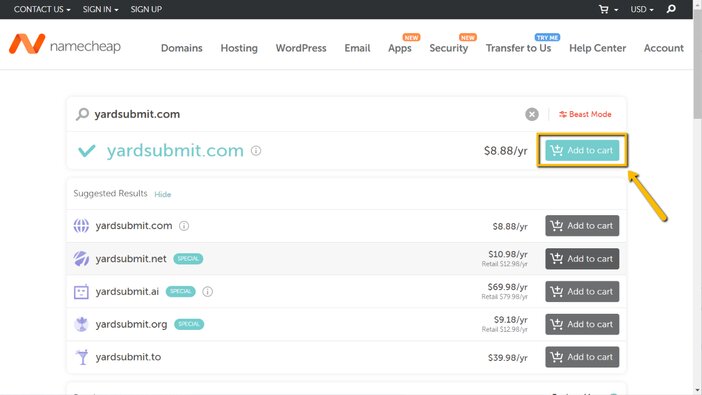Click the Namecheap logo

pyautogui.click(x=65, y=44)
